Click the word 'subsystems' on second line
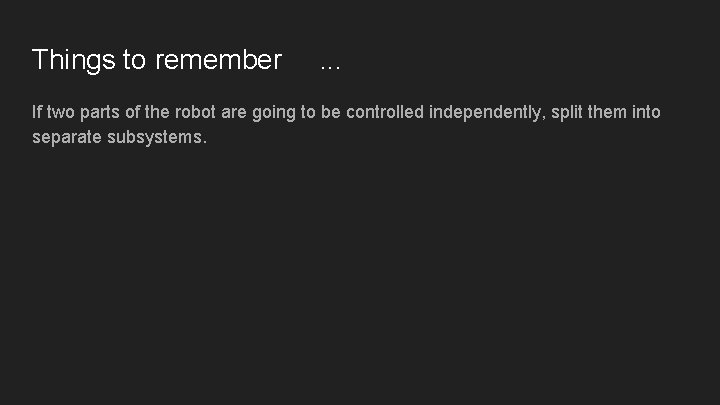 click(154, 138)
